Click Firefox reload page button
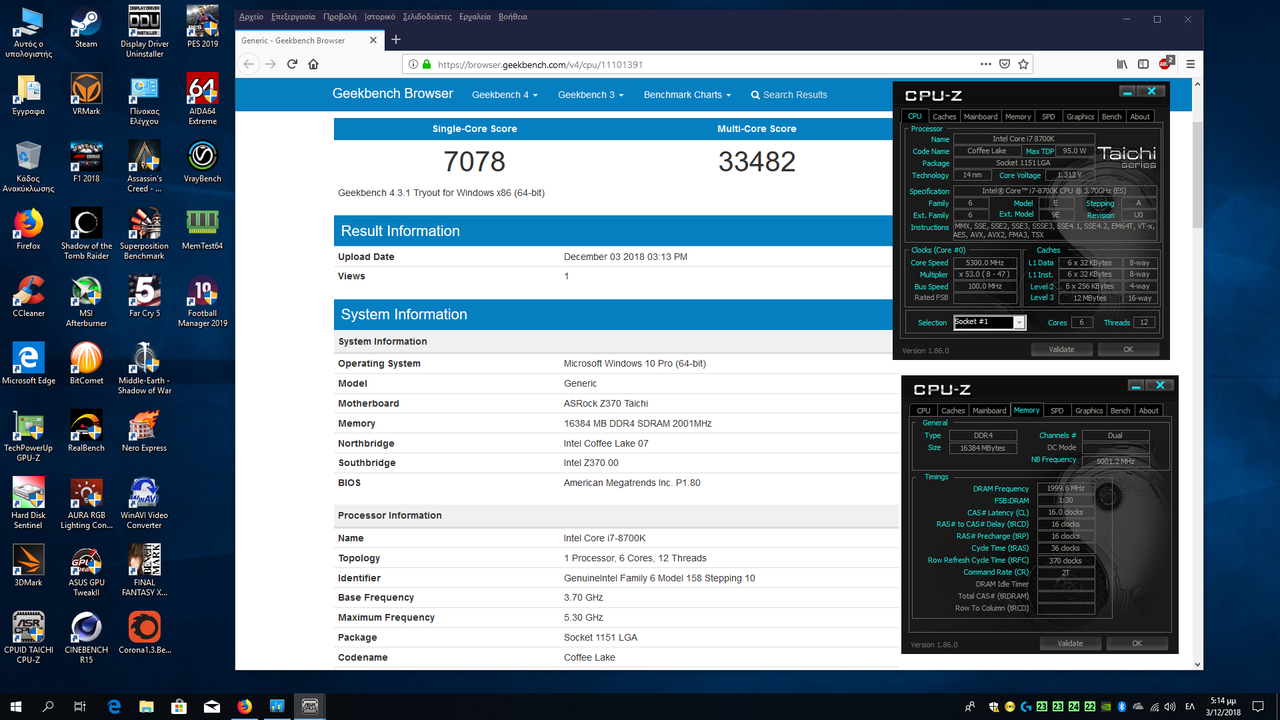Viewport: 1280px width, 720px height. click(292, 64)
